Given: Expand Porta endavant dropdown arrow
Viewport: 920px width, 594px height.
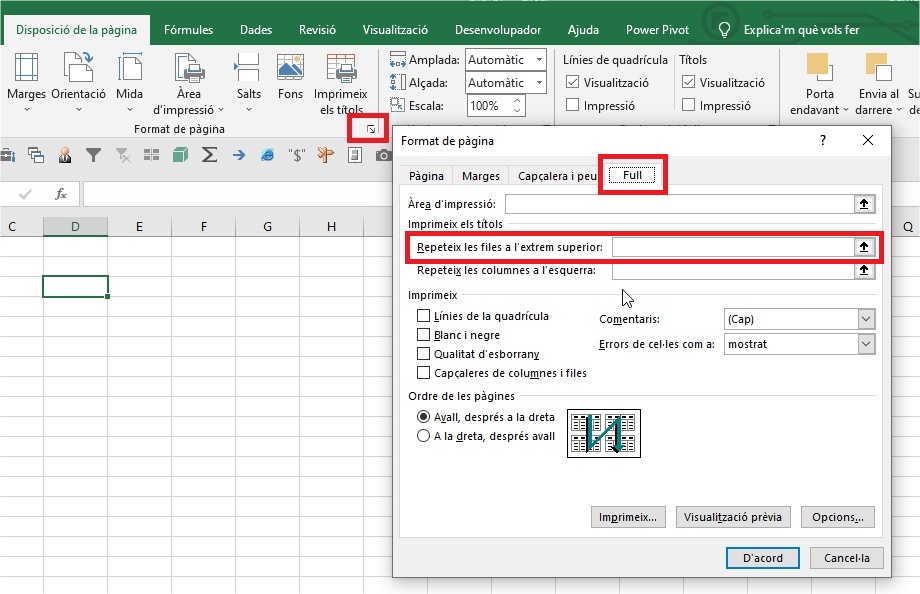Looking at the screenshot, I should coord(845,110).
